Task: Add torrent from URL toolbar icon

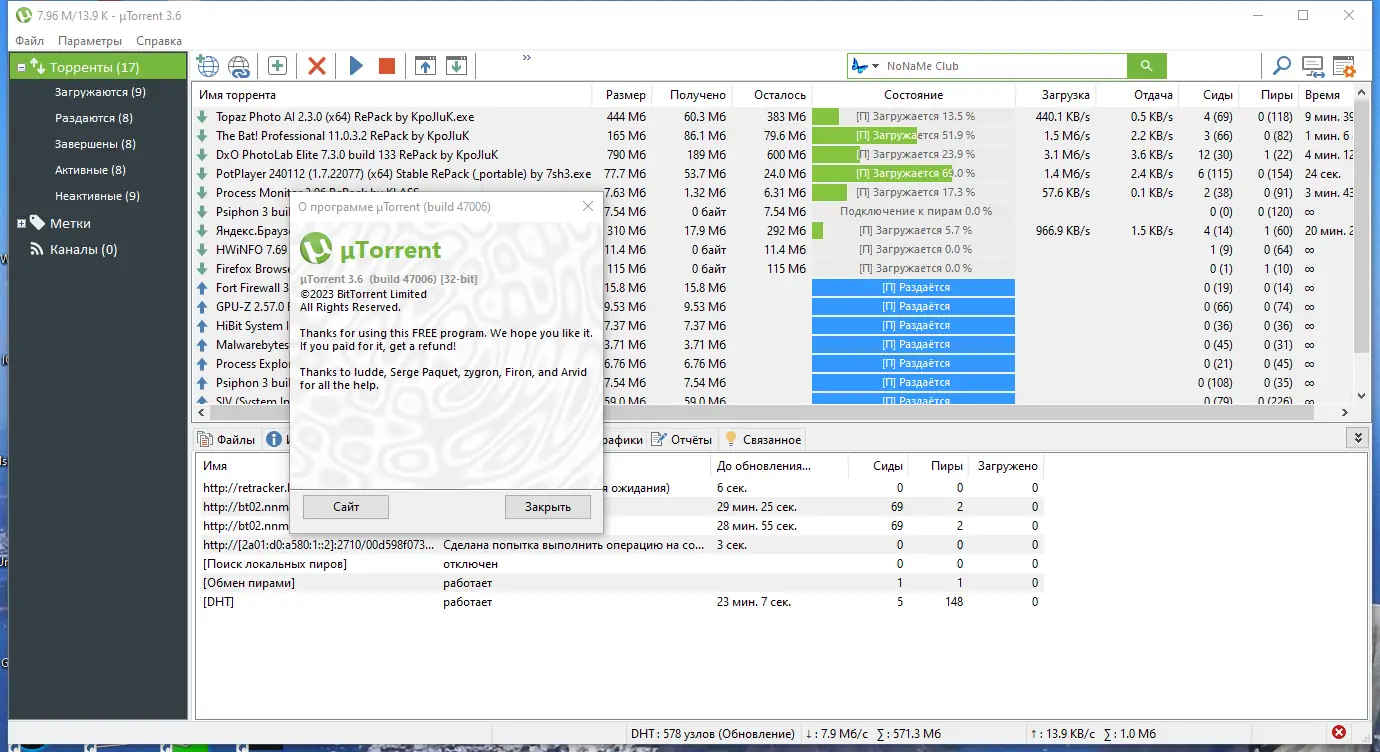Action: (x=239, y=66)
